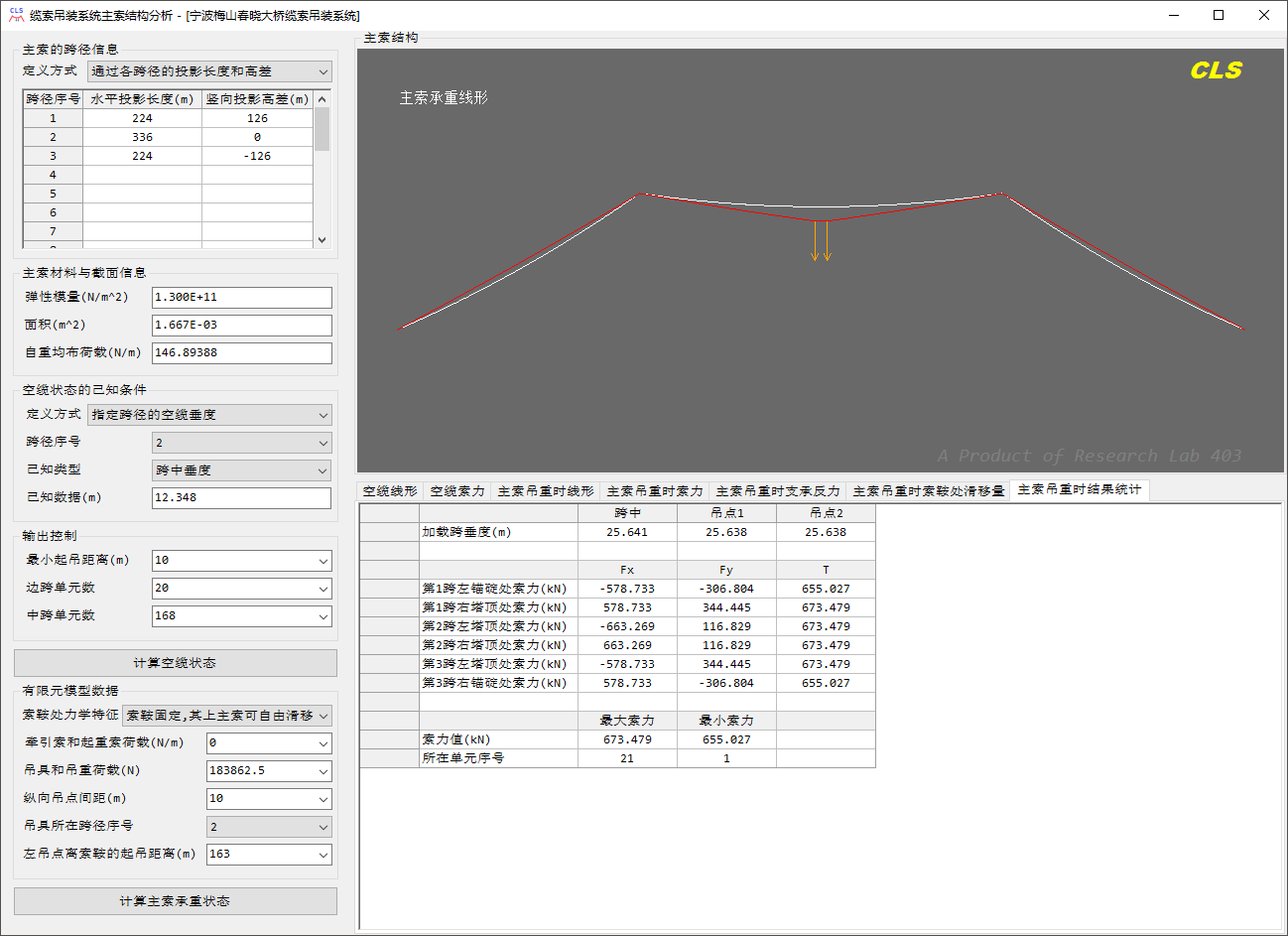Click maximum cable force value 673.479 in 索力值 row
The width and height of the screenshot is (1288, 936).
(627, 739)
